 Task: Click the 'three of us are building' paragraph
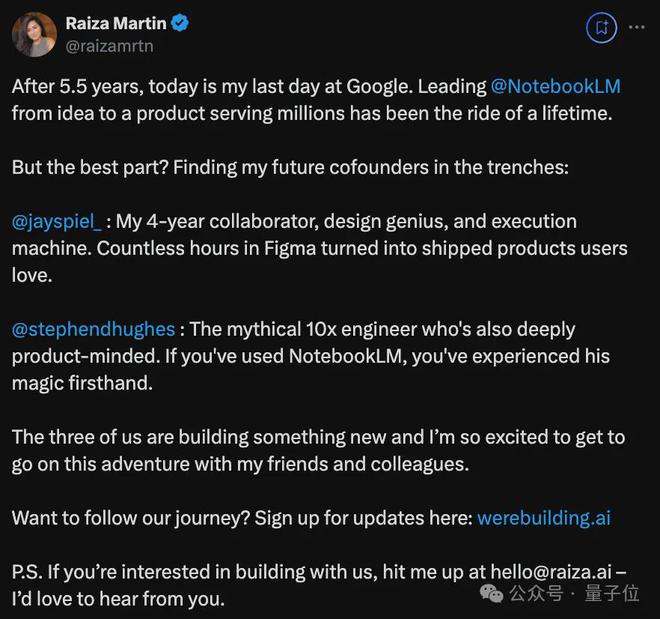tap(318, 437)
